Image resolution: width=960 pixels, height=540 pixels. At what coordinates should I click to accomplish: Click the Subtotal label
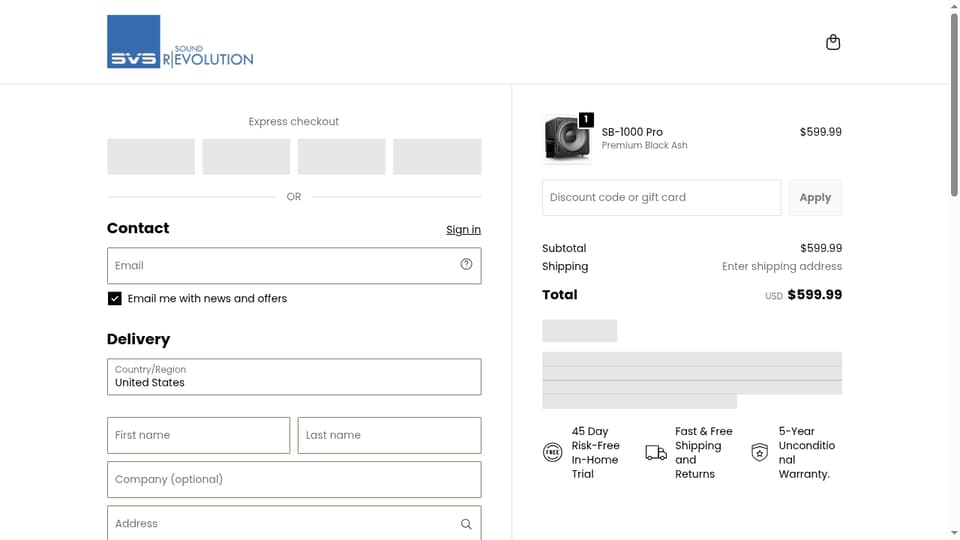coord(564,248)
